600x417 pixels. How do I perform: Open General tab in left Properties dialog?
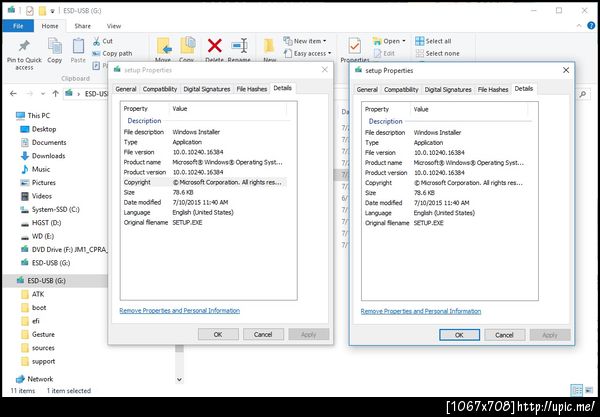pyautogui.click(x=126, y=89)
